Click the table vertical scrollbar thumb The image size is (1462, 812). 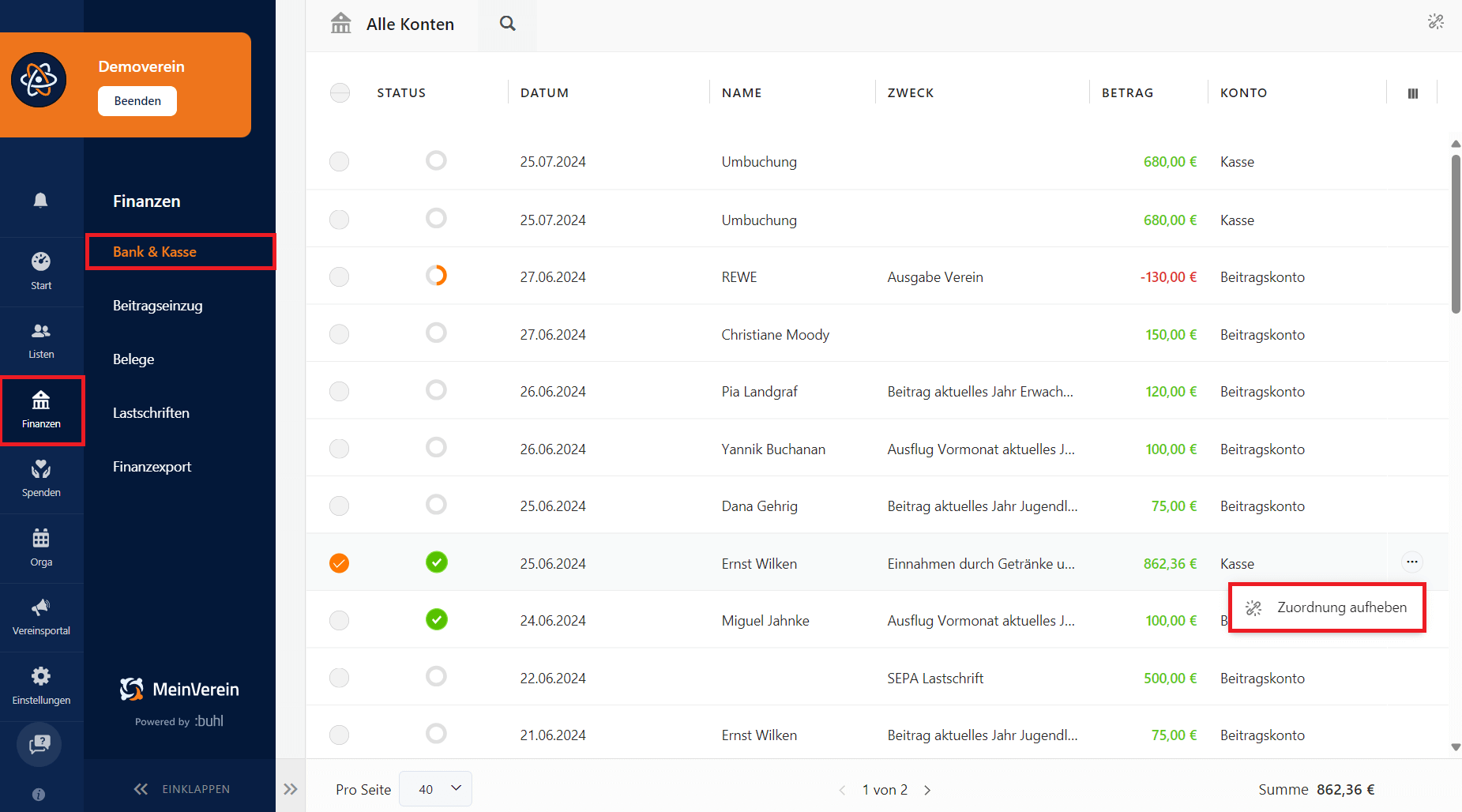coord(1456,234)
